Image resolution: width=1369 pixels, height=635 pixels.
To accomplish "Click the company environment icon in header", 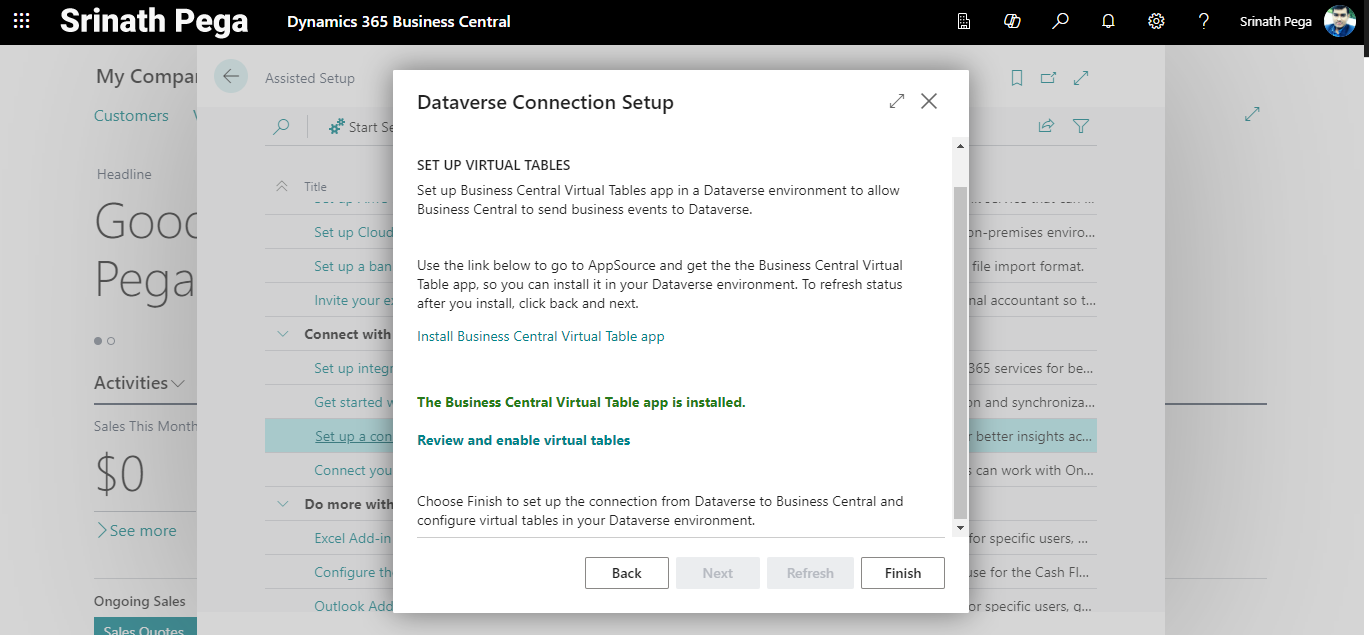I will [x=964, y=21].
